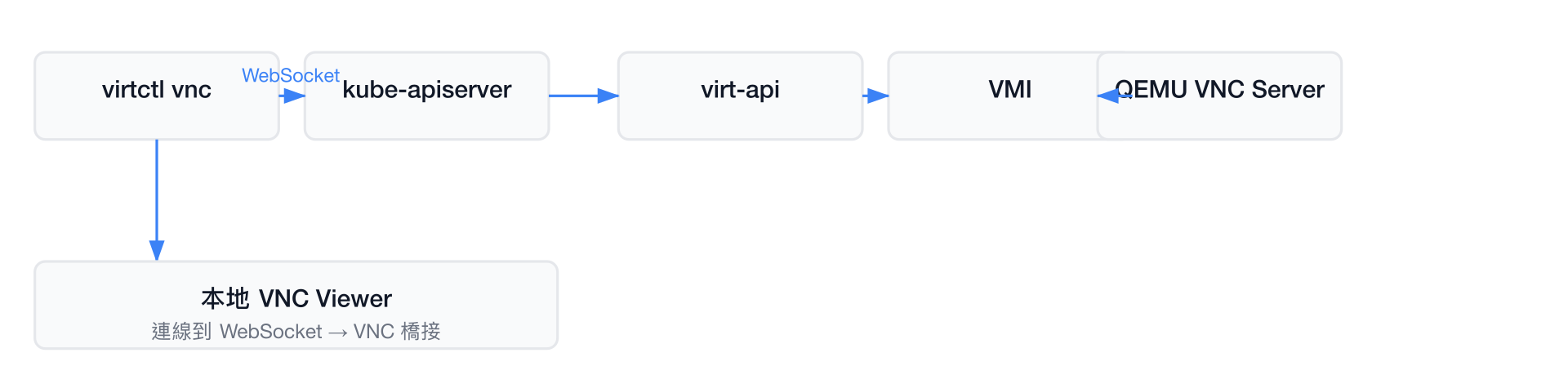
Task: Select the virtctl vnc node box
Action: [x=157, y=96]
